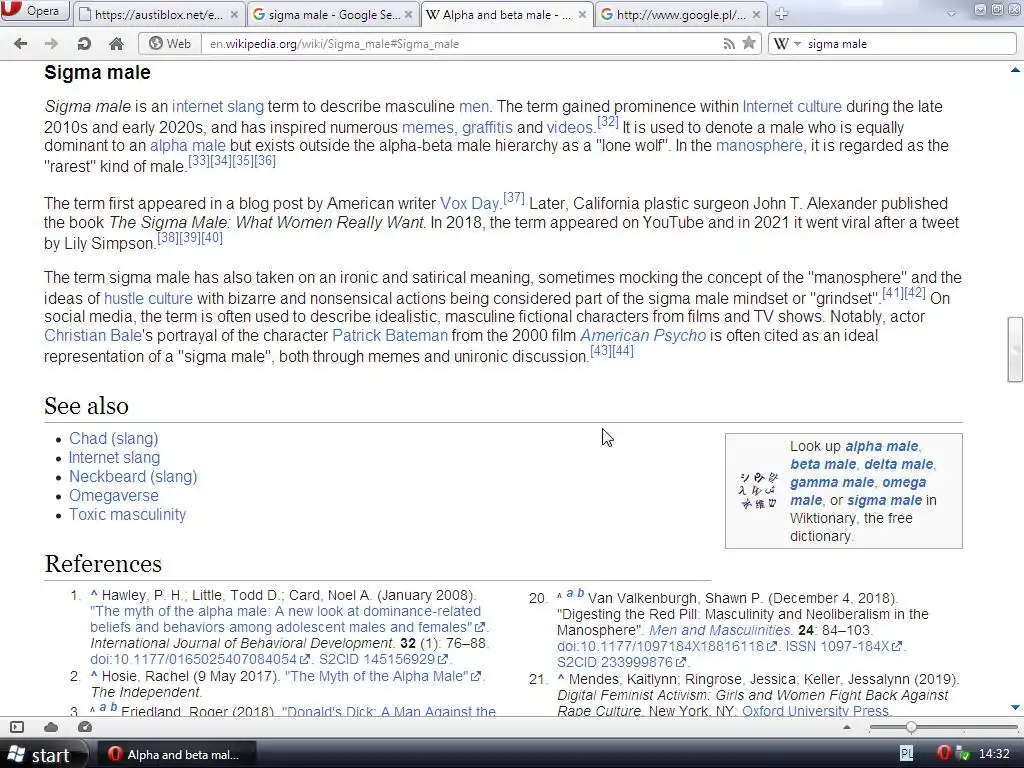Focus the search field containing sigma male
Image resolution: width=1024 pixels, height=768 pixels.
(x=908, y=44)
